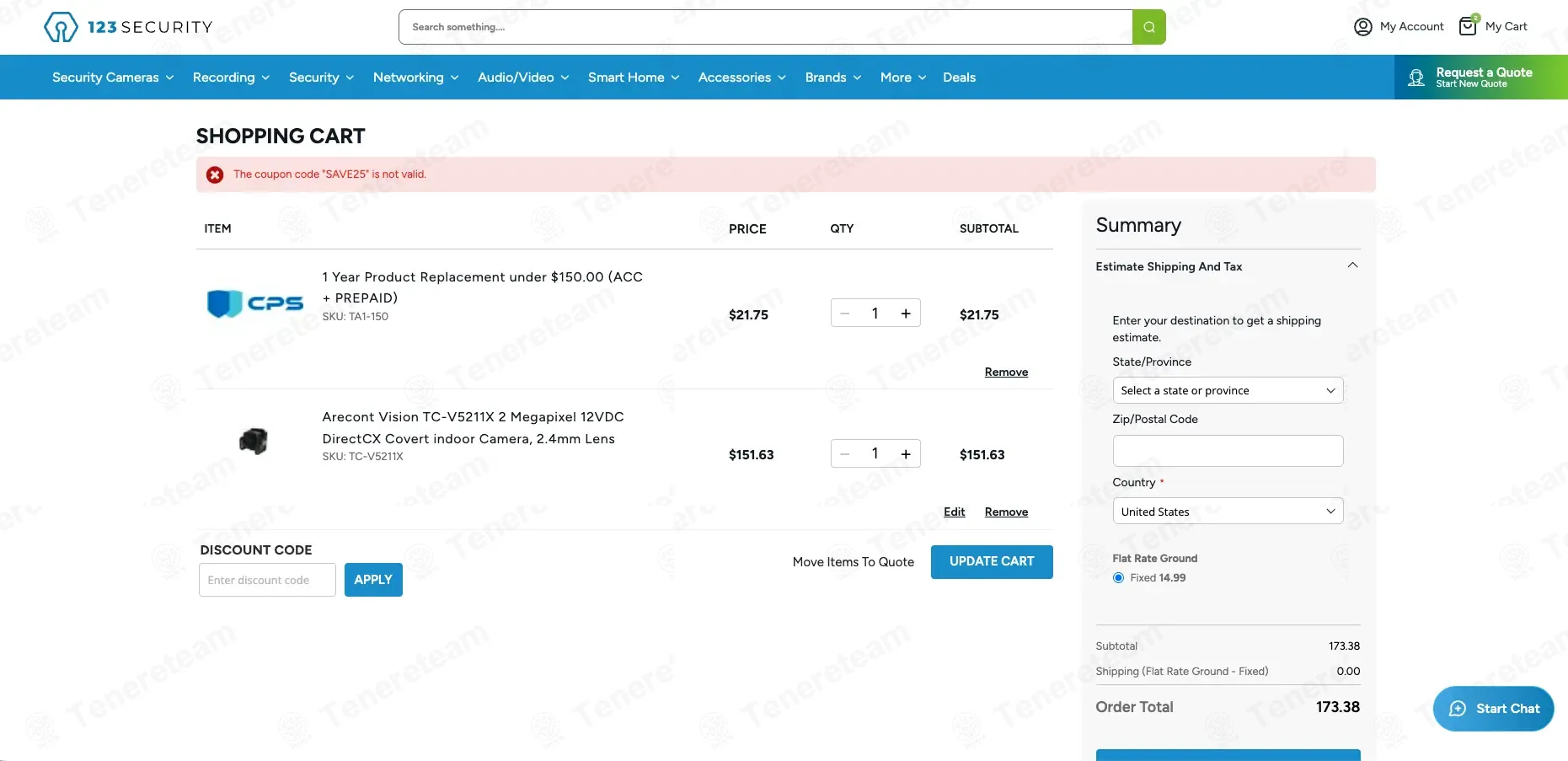This screenshot has height=761, width=1568.
Task: Open the State/Province dropdown
Action: [1228, 390]
